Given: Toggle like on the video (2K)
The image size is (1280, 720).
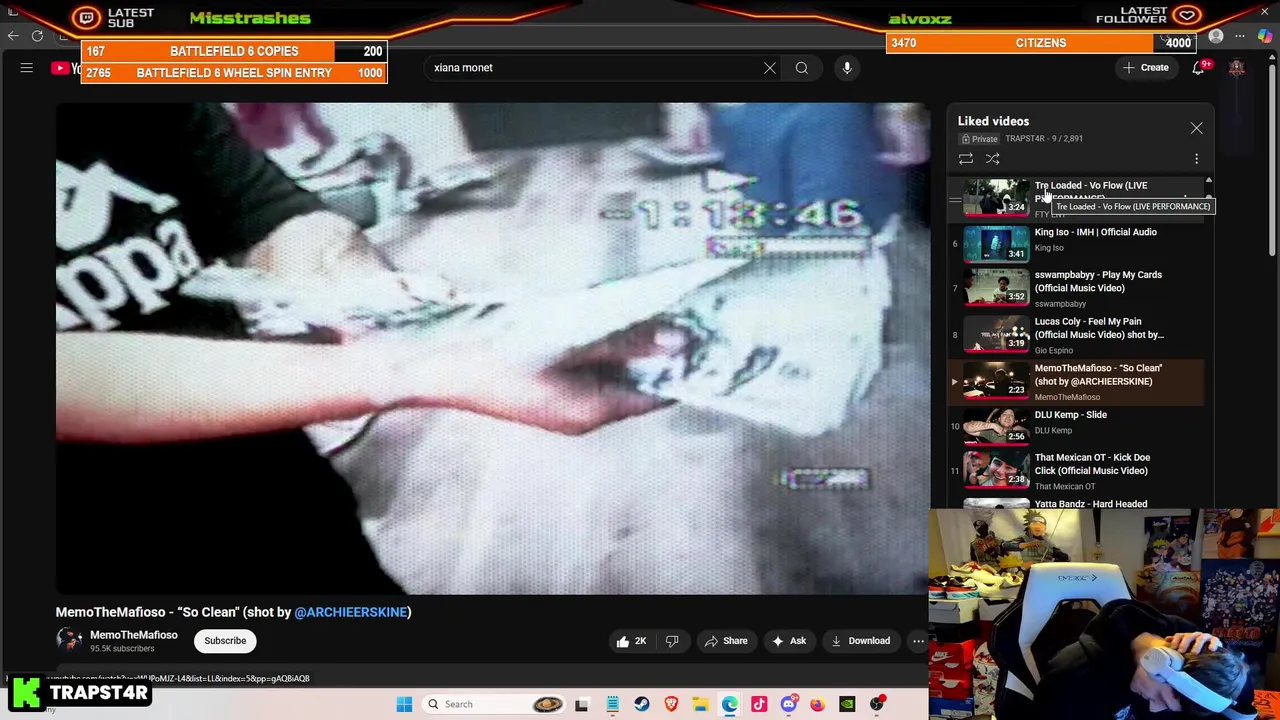Looking at the screenshot, I should 632,641.
